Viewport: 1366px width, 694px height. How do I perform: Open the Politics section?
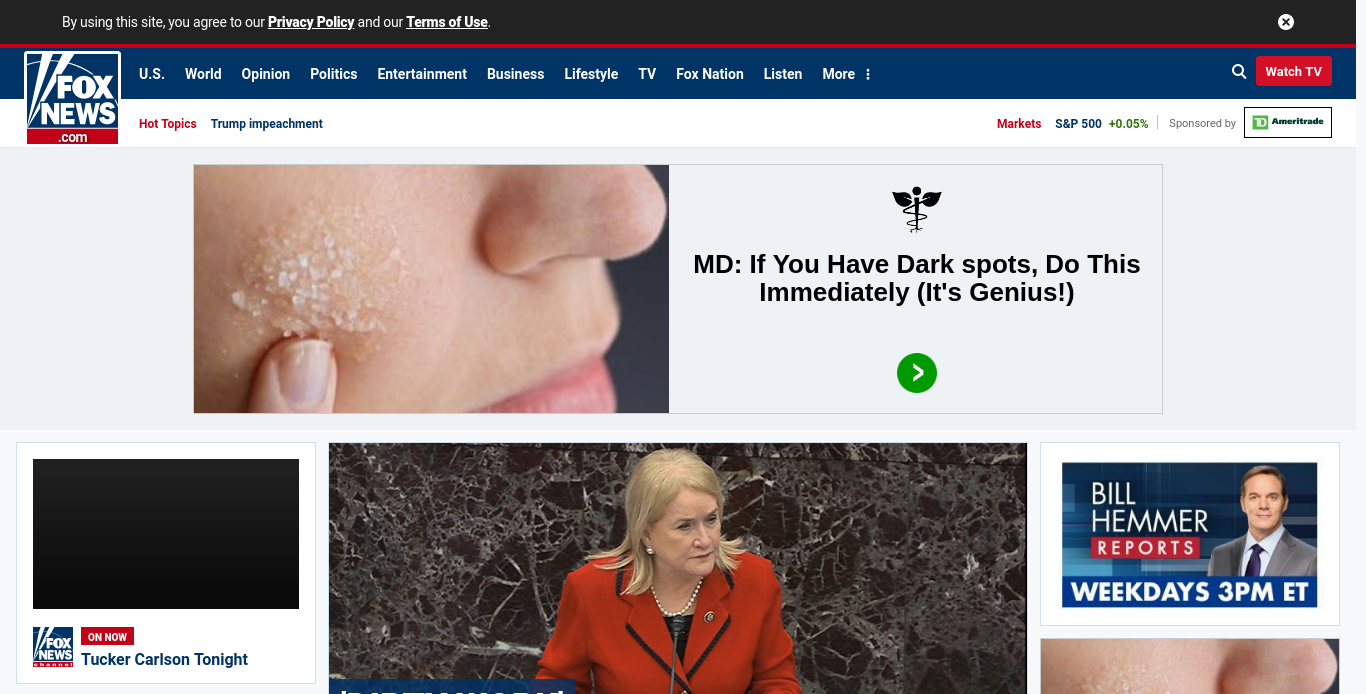[333, 74]
